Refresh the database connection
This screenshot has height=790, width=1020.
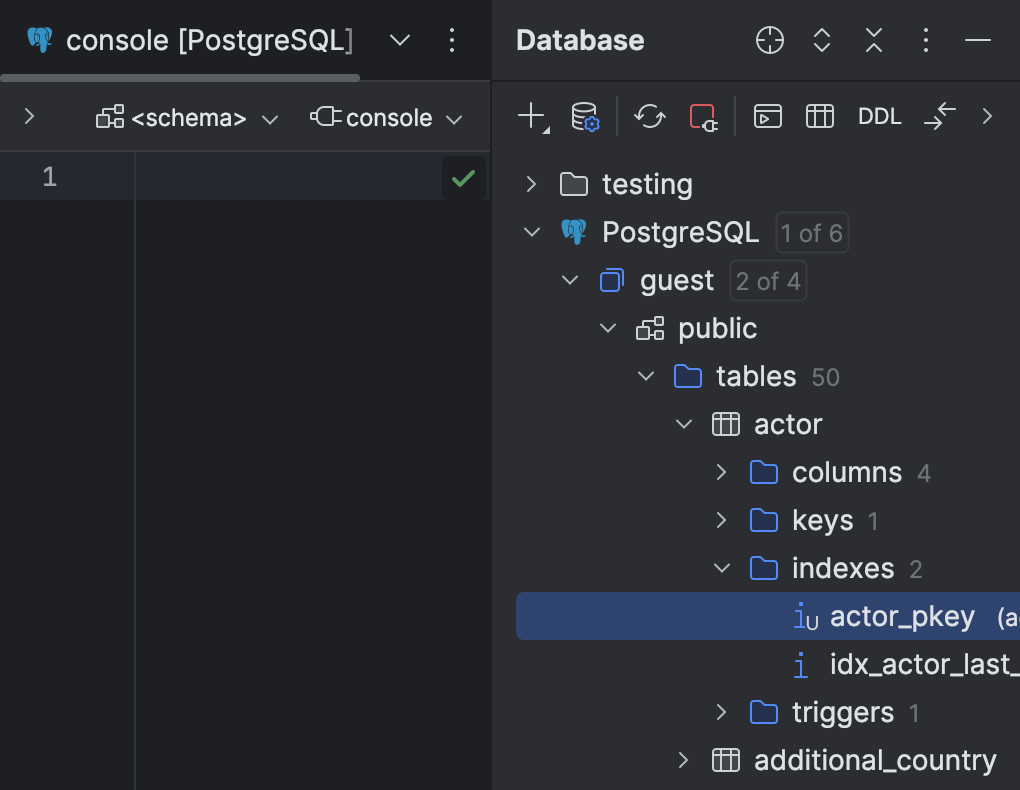tap(649, 116)
